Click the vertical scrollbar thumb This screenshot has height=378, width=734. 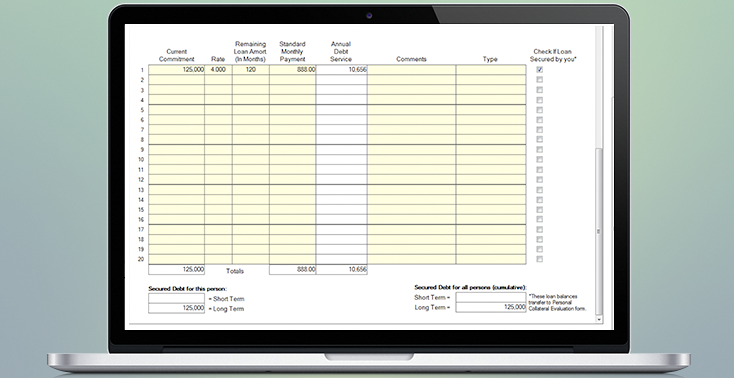(598, 231)
